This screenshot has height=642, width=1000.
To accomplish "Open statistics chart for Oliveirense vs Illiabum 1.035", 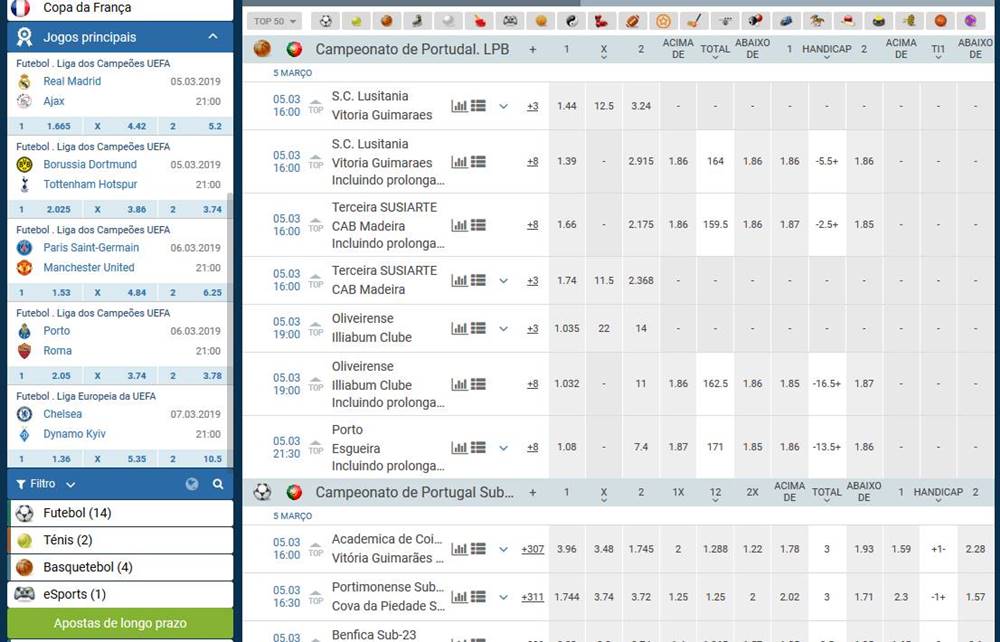I will (x=459, y=328).
